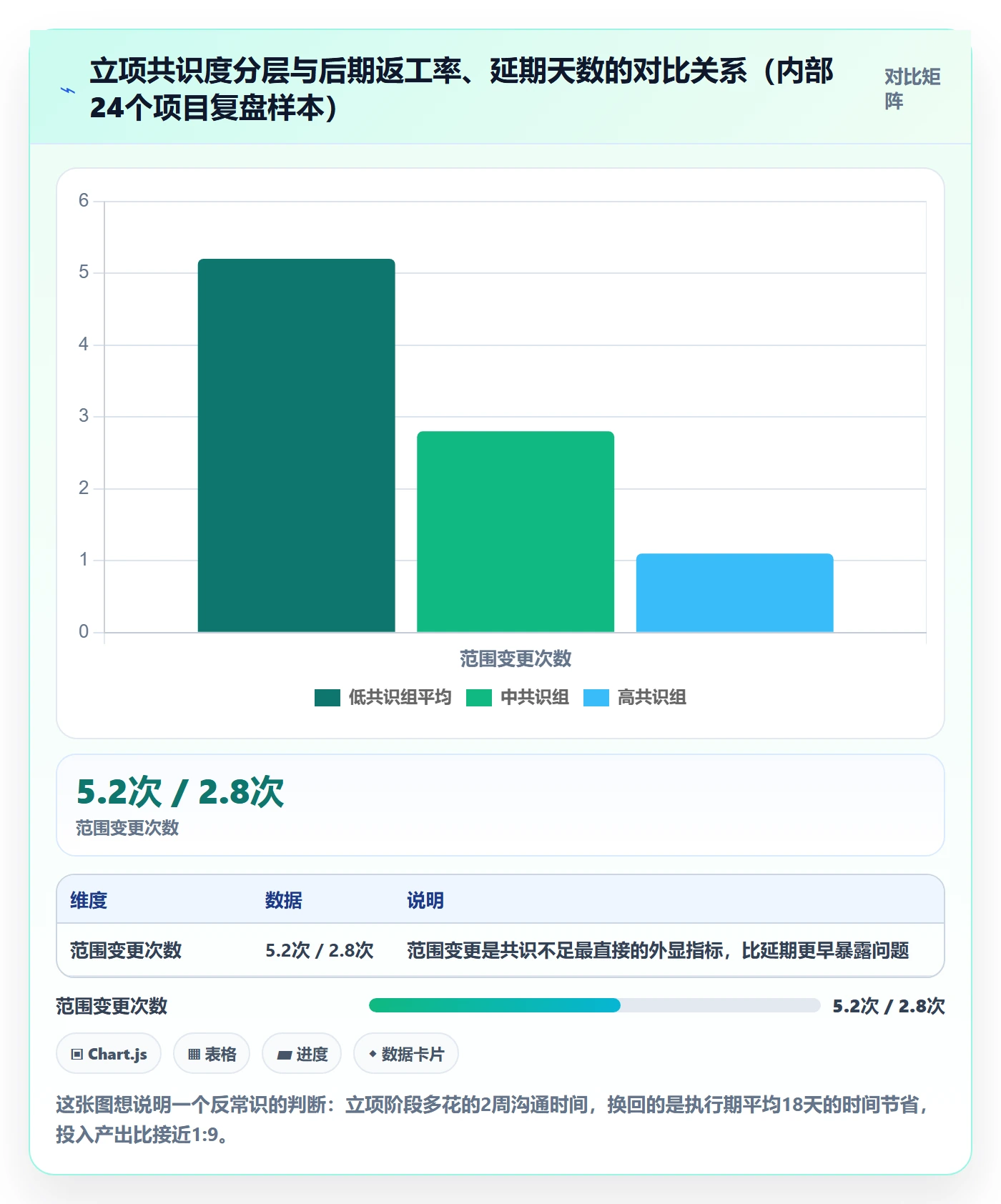Toggle the 中共识组 legend swatch
Screen dimensions: 1001x1204
tap(479, 698)
